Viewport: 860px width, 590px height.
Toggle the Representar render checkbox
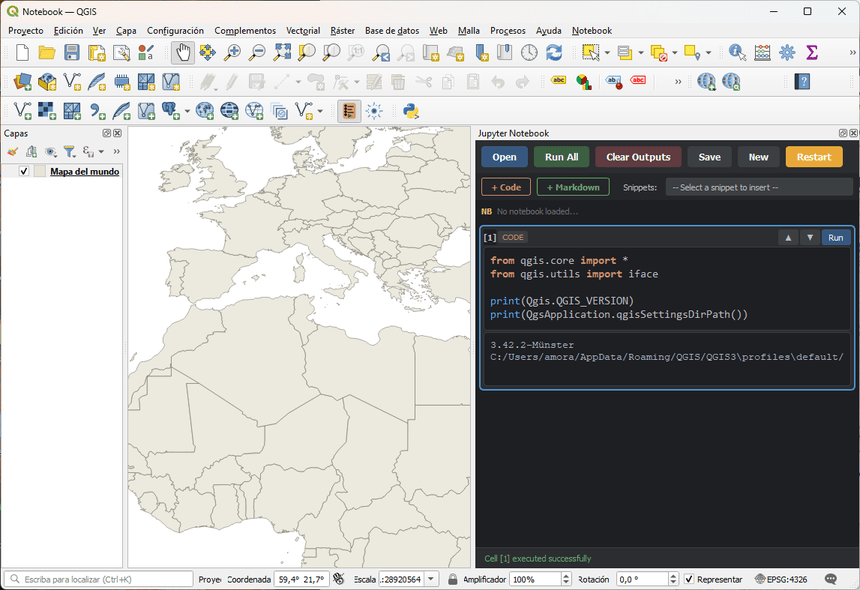pos(689,579)
